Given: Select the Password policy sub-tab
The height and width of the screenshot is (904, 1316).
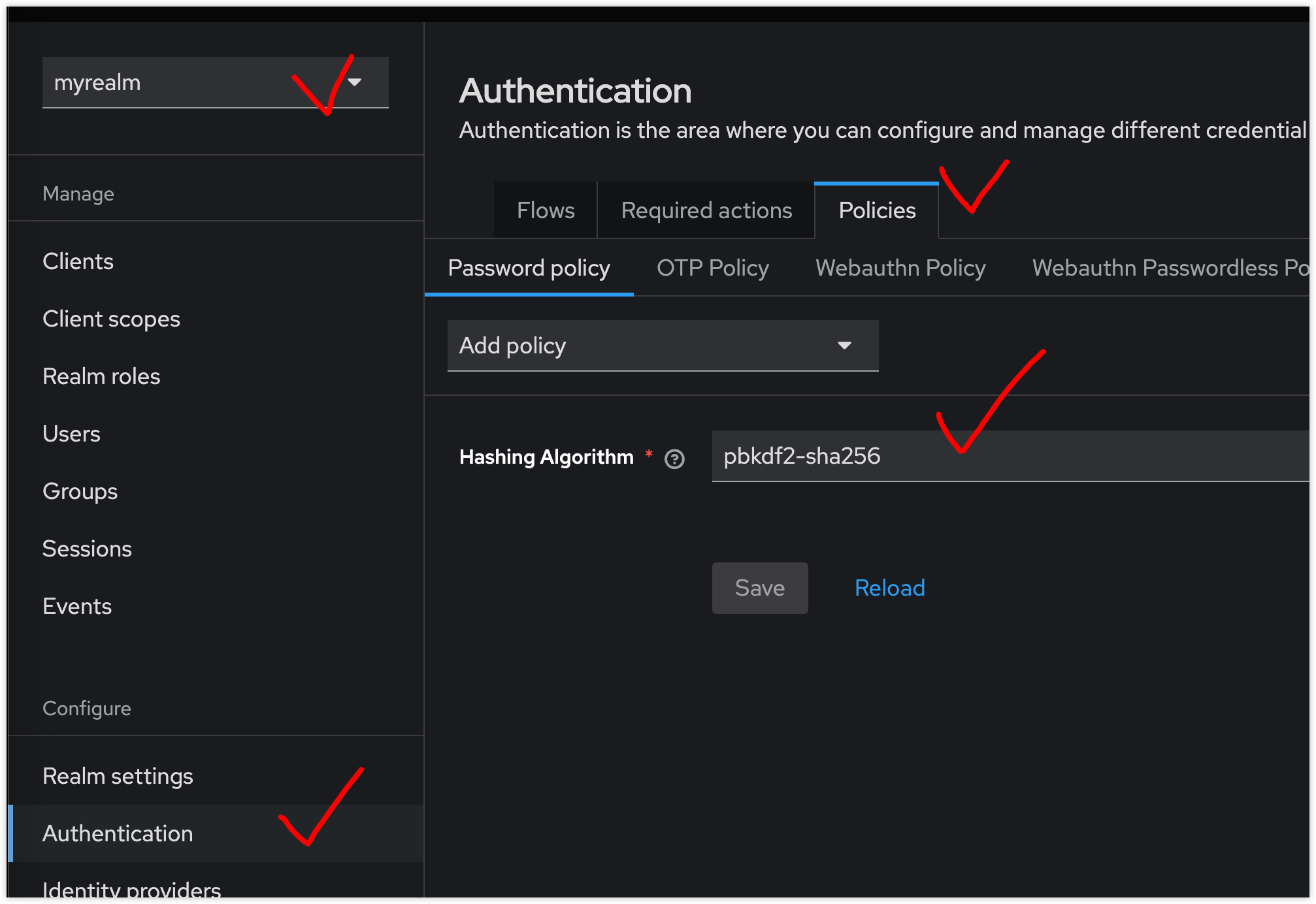Looking at the screenshot, I should [529, 268].
